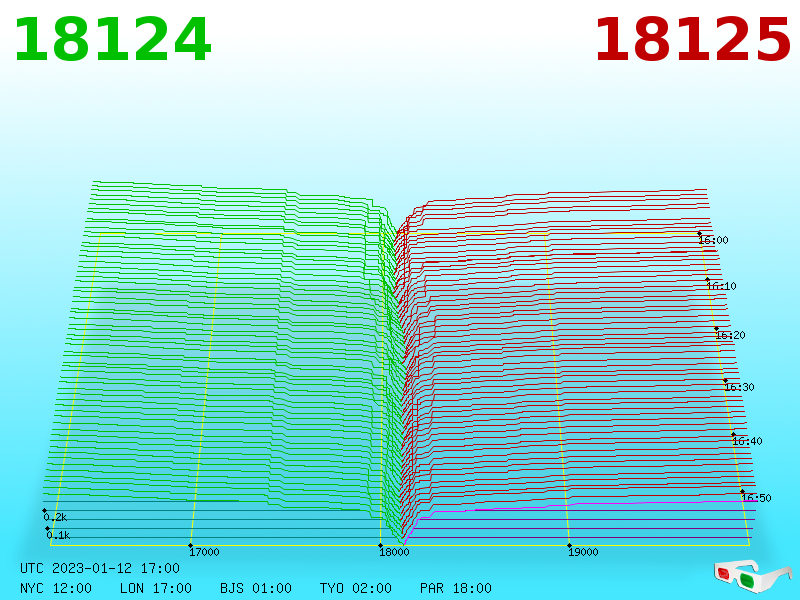Click the 19000 price axis label
Viewport: 800px width, 600px height.
click(583, 552)
